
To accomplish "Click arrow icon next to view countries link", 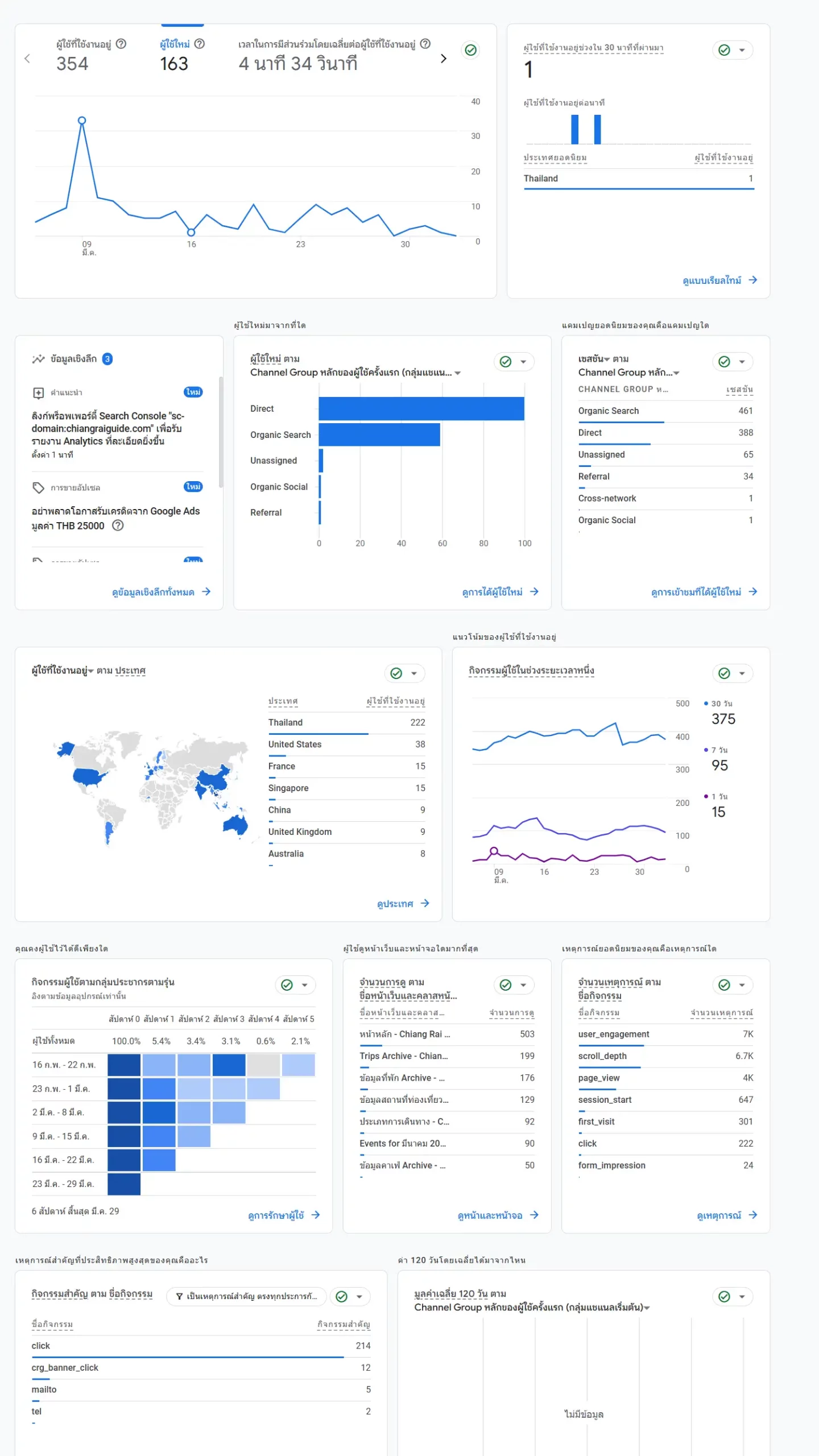I will tap(425, 903).
